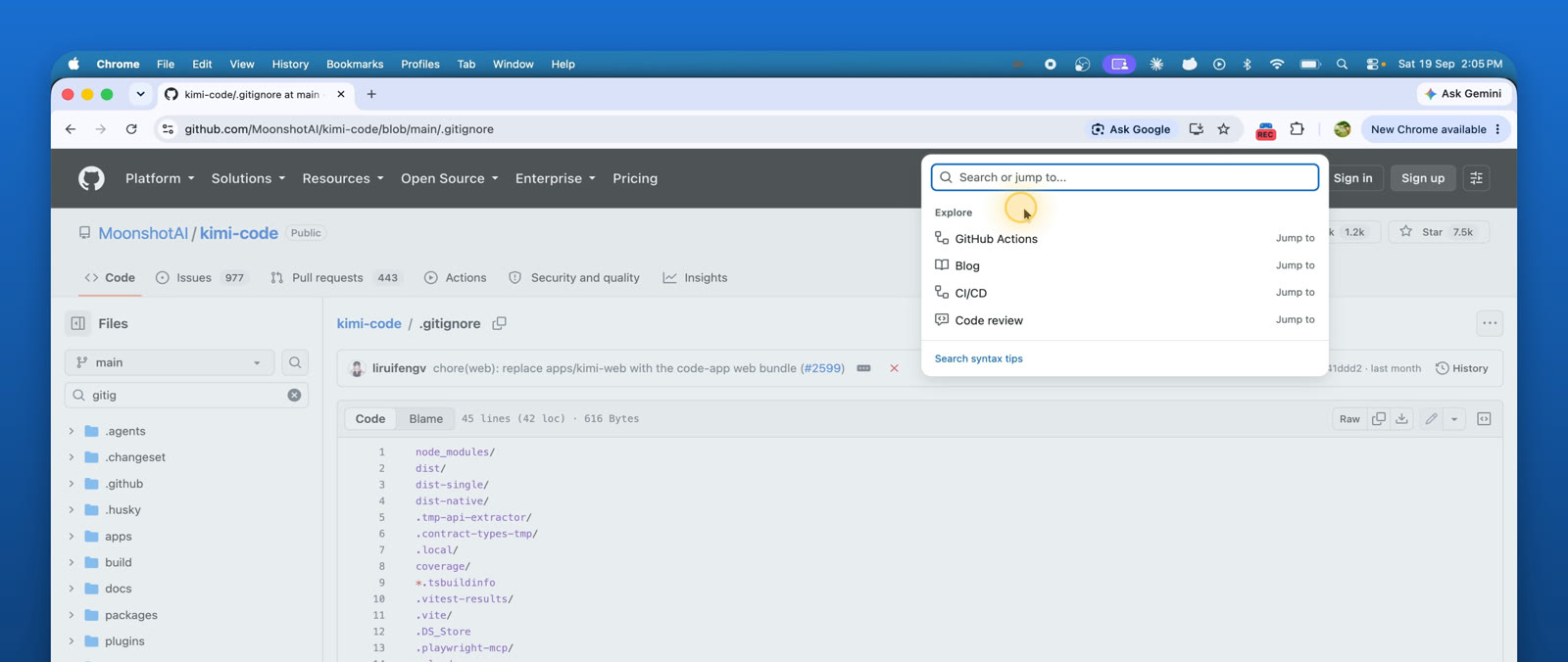
Task: Edit this file pencil icon
Action: click(1431, 418)
